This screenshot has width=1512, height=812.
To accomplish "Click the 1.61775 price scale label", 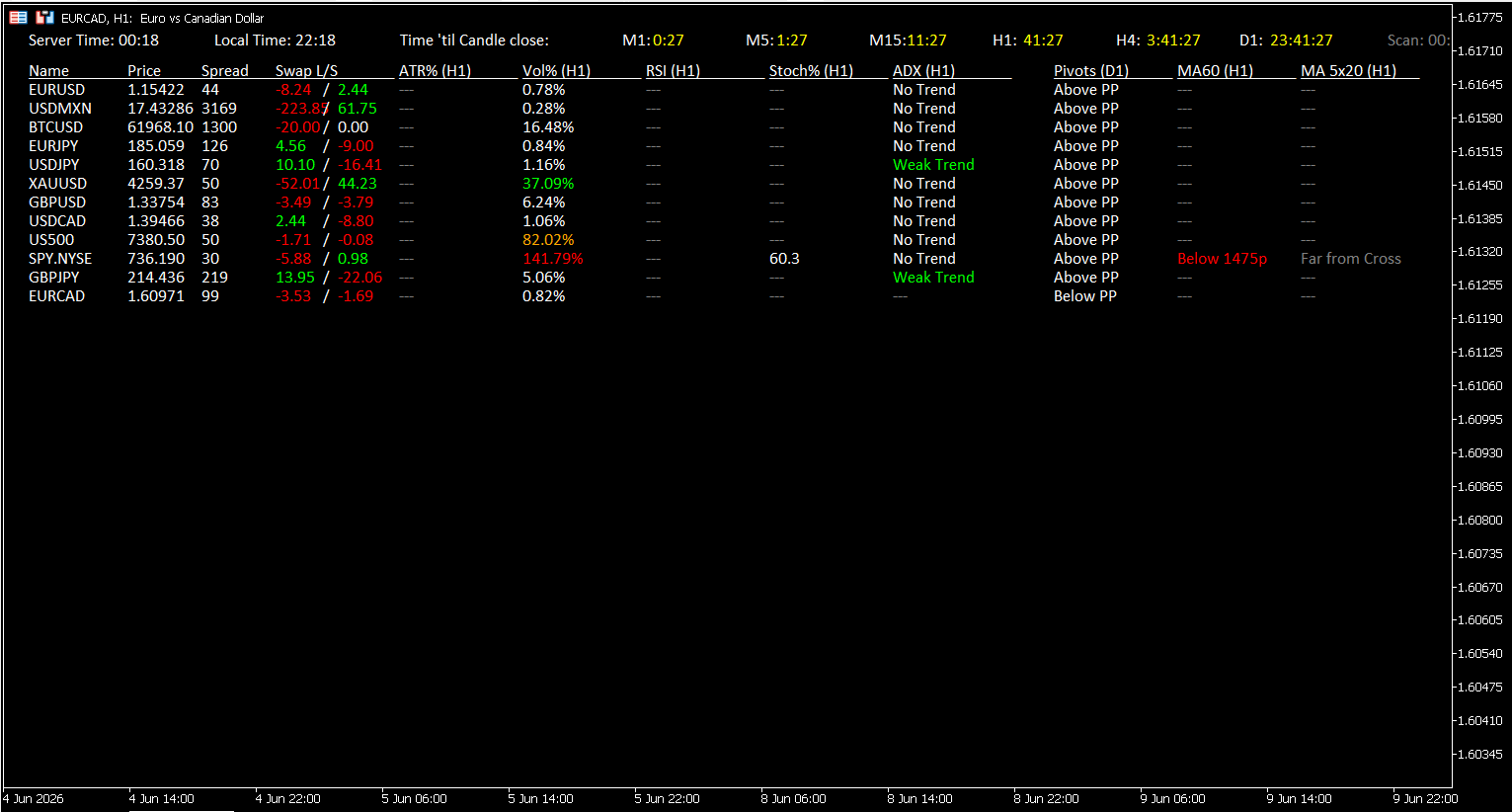I will pyautogui.click(x=1480, y=17).
